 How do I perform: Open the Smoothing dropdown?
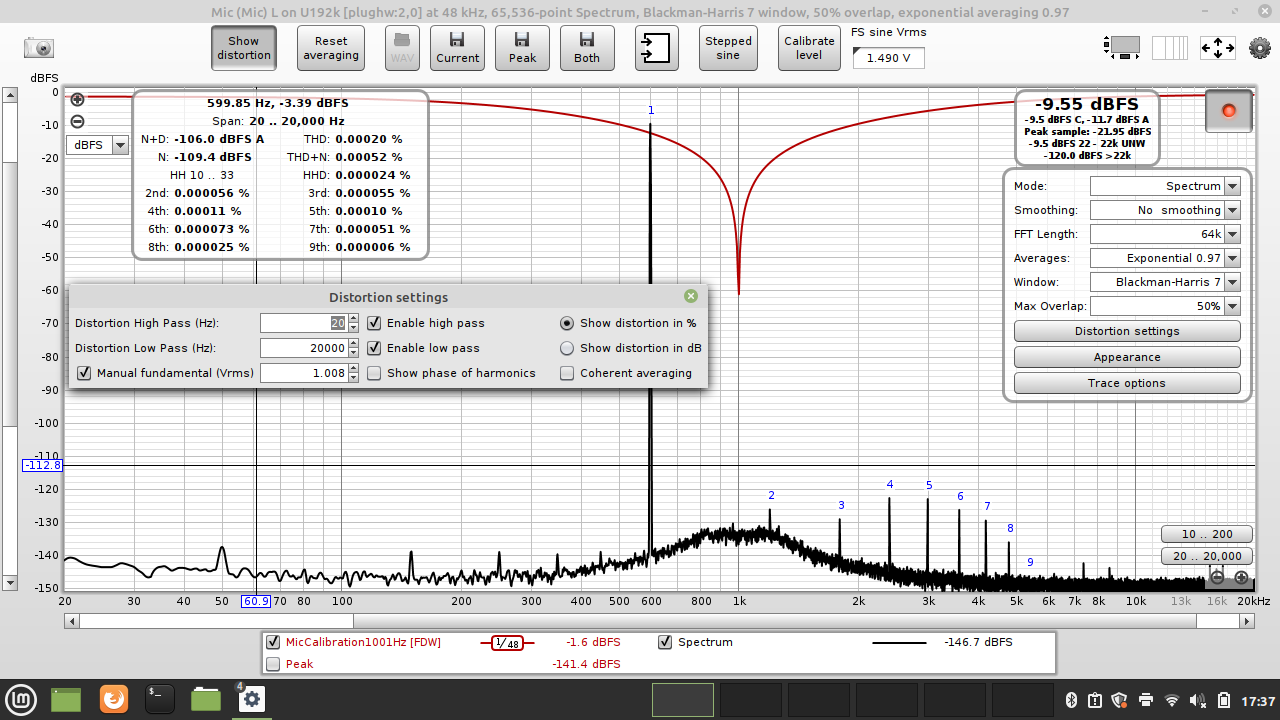1165,210
